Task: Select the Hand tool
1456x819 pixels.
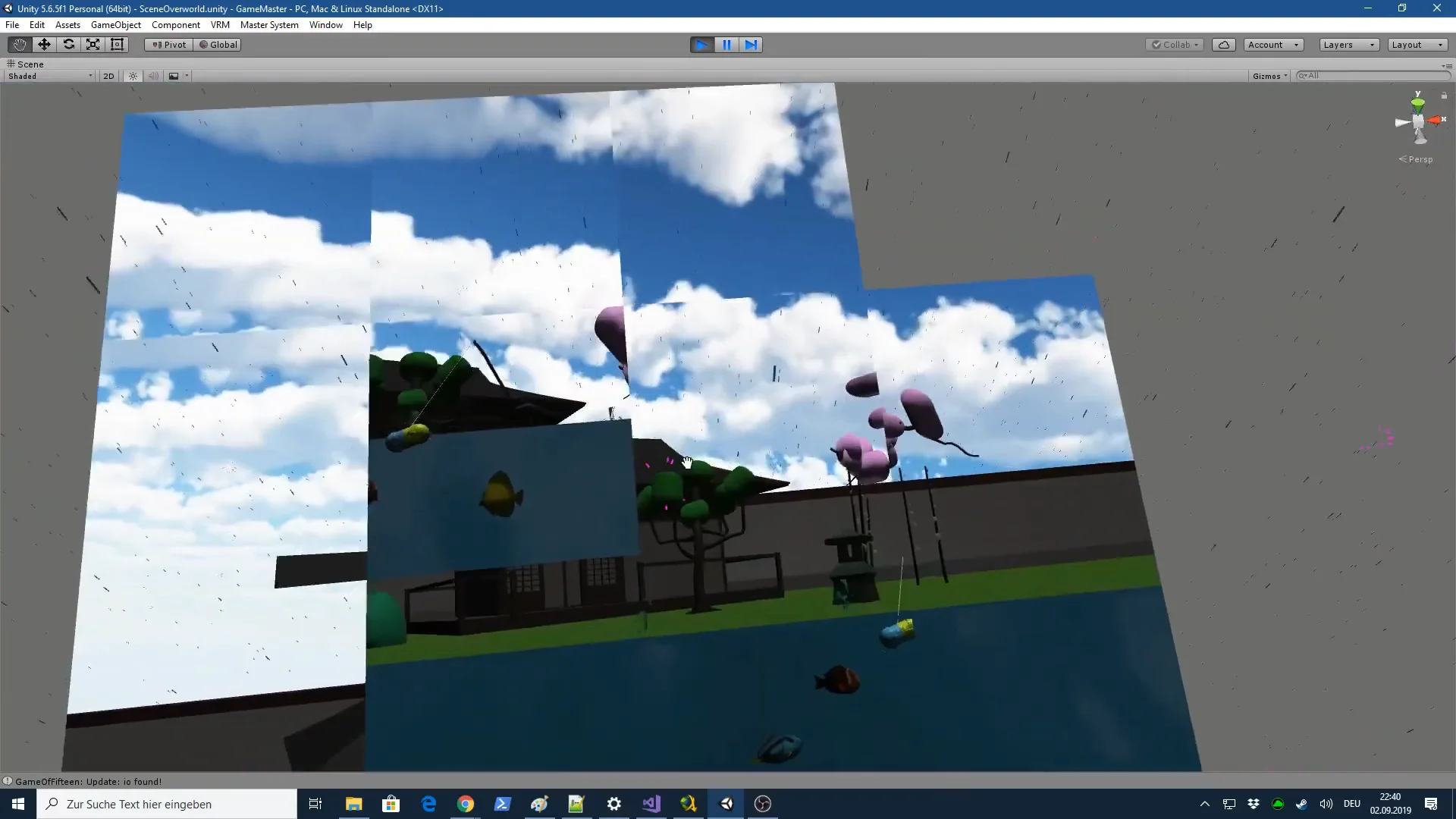Action: click(x=19, y=44)
